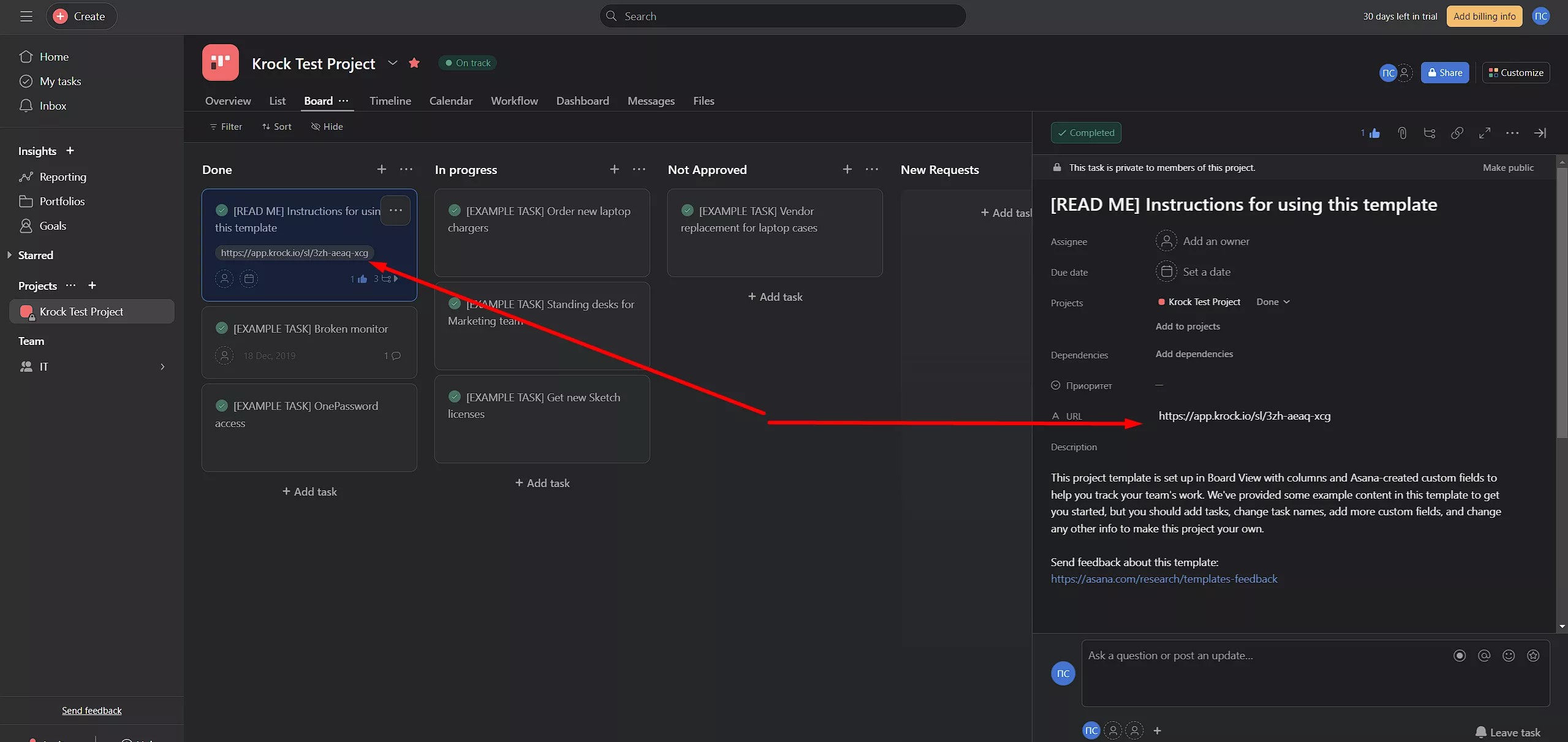Click Add billing info button
1568x742 pixels.
(x=1484, y=17)
